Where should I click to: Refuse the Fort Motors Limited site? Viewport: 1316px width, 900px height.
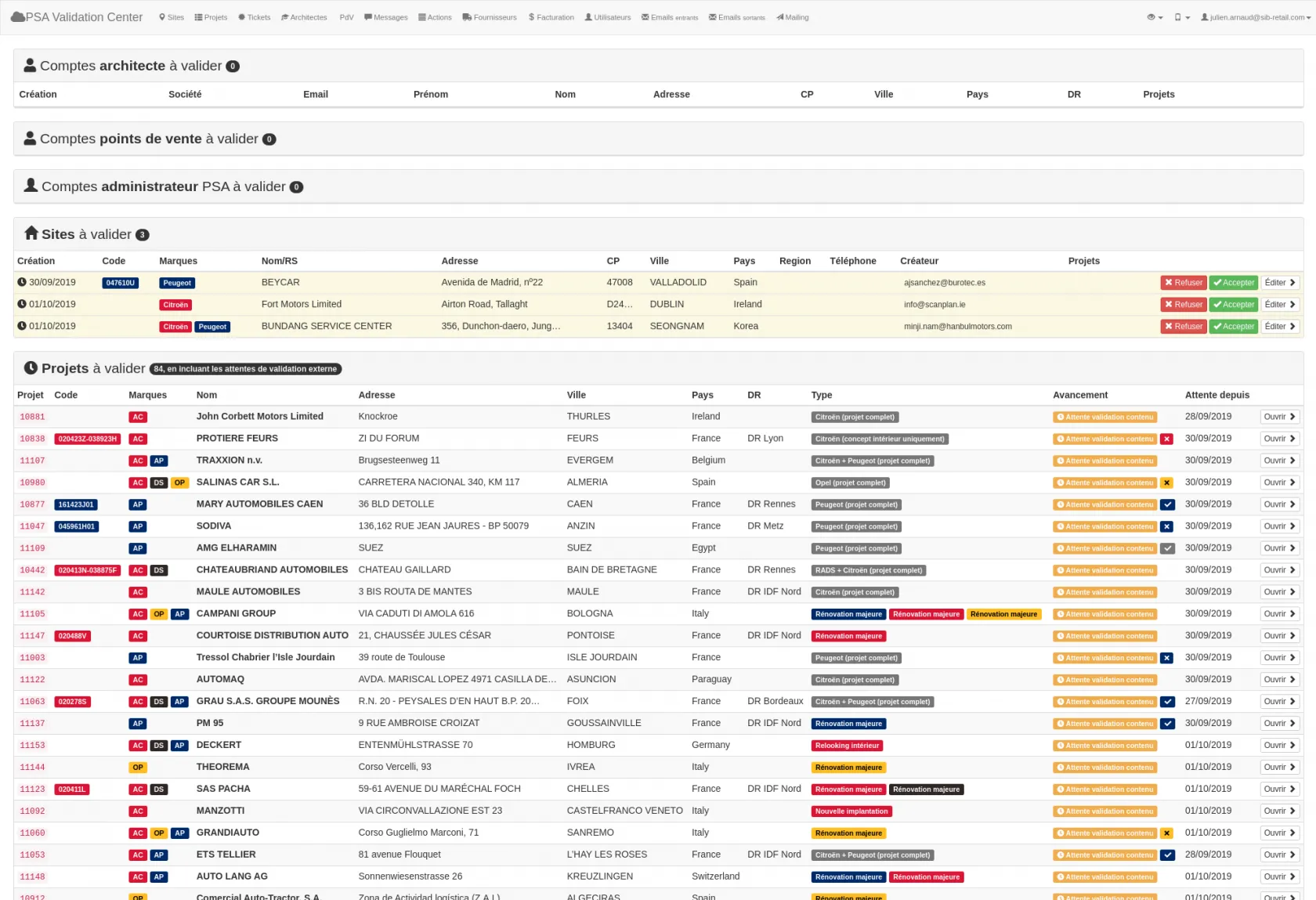click(1183, 305)
